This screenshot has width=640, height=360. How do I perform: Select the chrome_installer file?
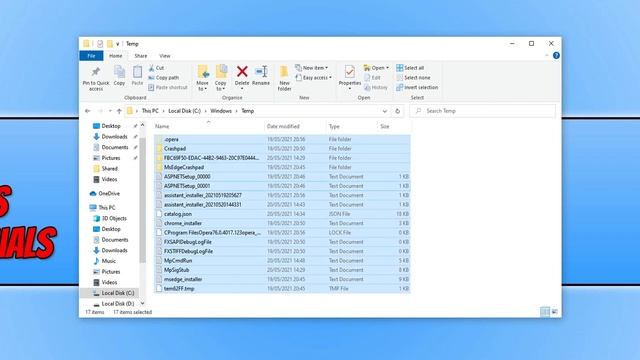[x=282, y=223]
